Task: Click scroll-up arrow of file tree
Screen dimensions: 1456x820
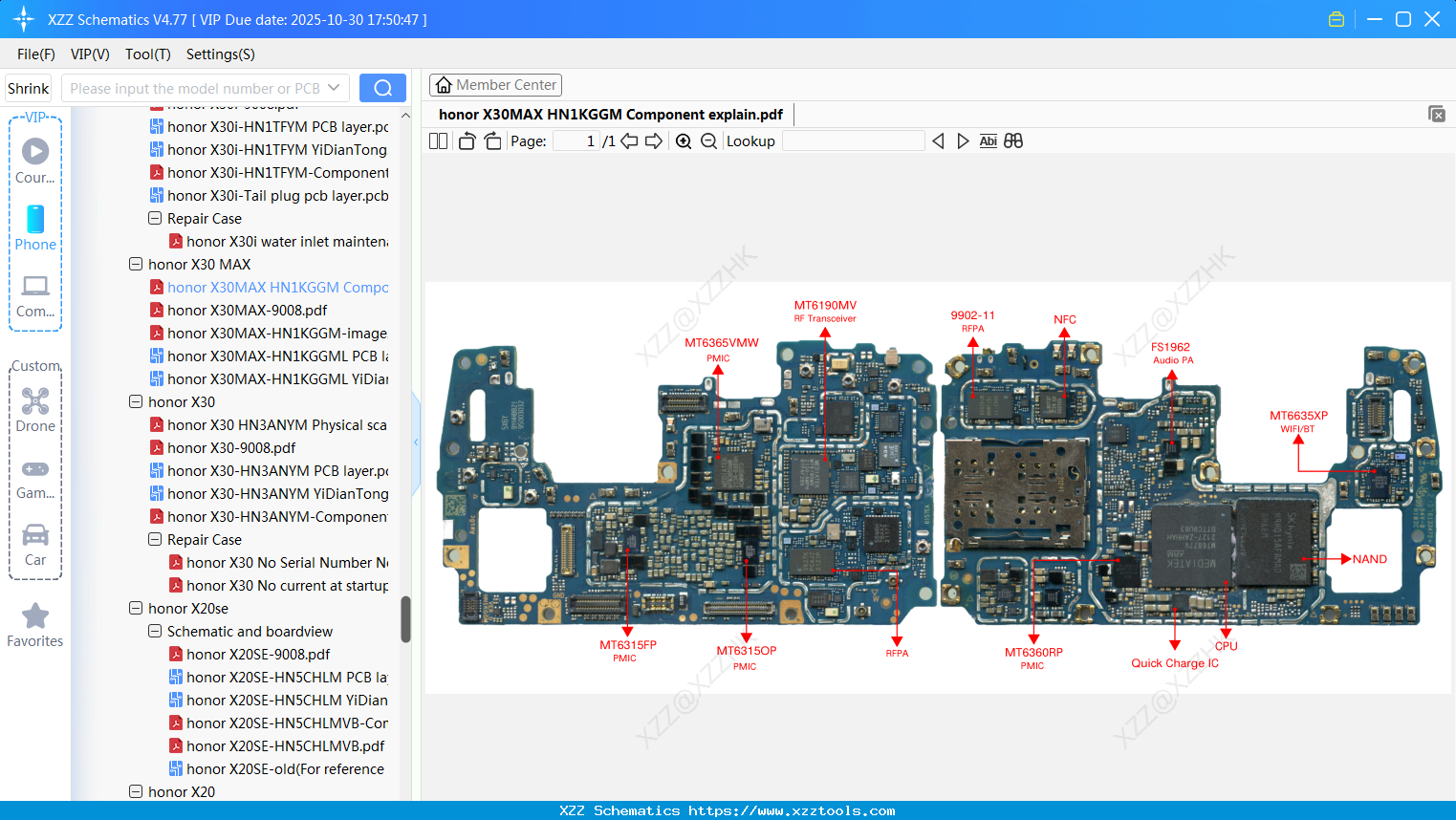Action: tap(405, 115)
